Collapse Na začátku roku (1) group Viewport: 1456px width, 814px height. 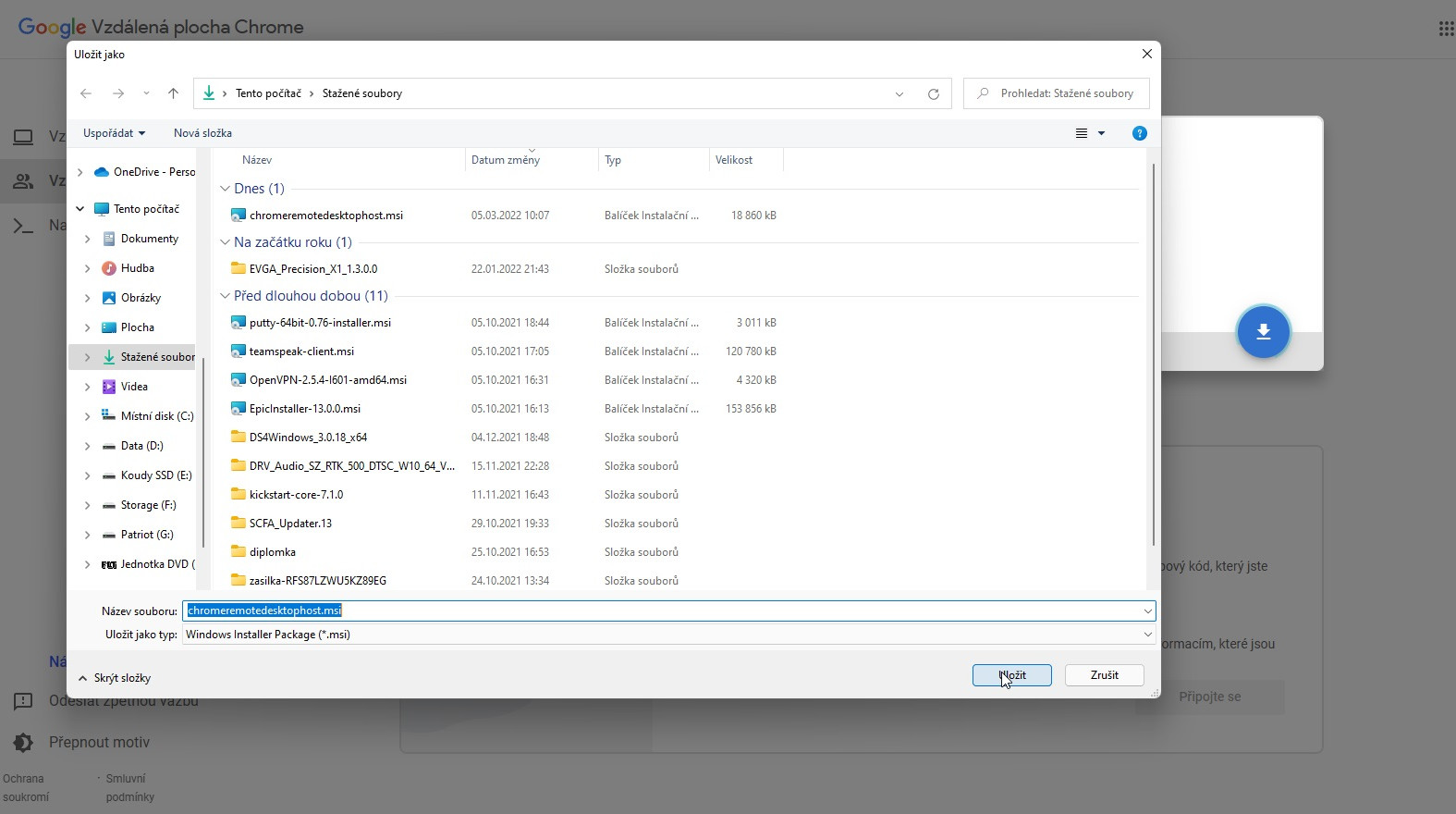coord(225,242)
